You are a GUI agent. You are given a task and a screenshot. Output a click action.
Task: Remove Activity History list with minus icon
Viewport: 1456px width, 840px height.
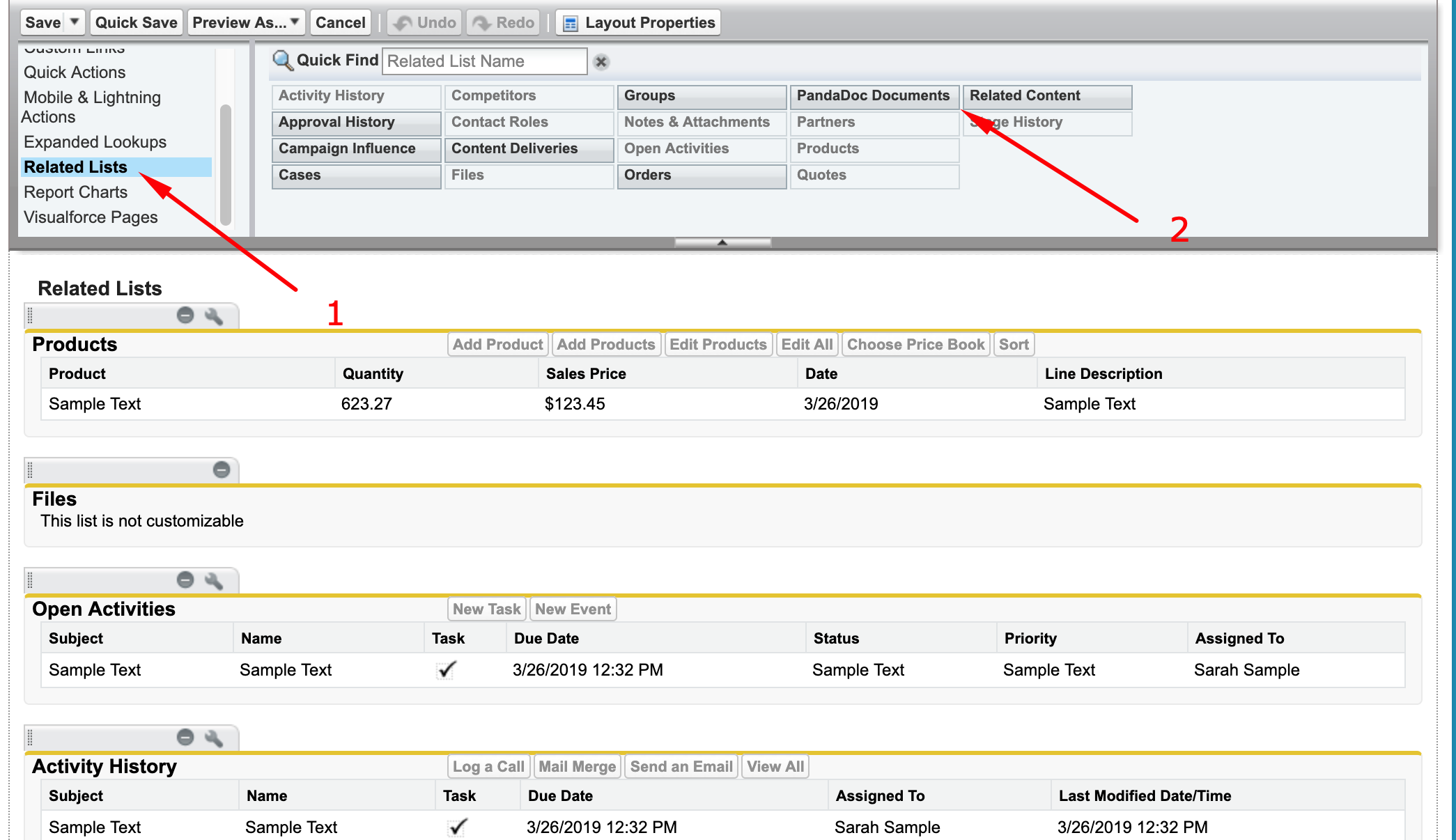point(185,737)
